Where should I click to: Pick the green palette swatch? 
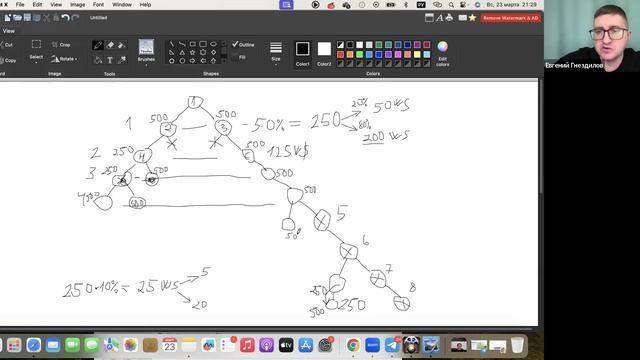coord(360,54)
